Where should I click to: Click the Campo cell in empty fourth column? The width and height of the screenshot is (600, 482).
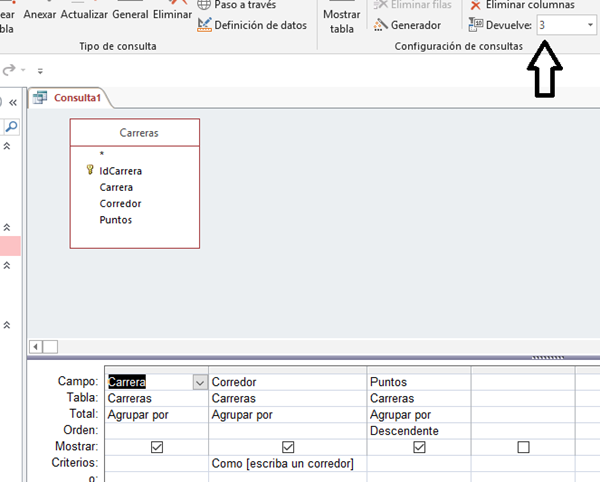523,382
